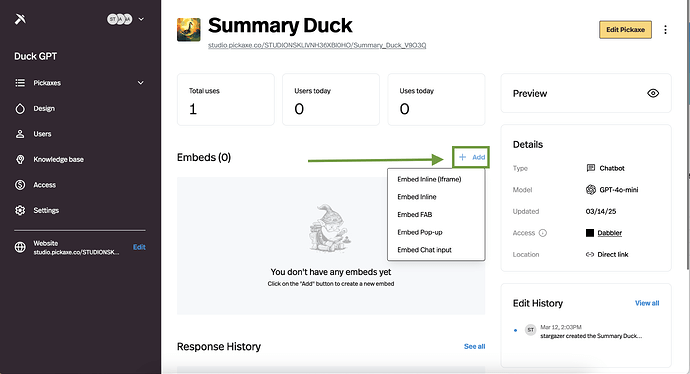Viewport: 690px width, 374px height.
Task: Click the Total uses stat card
Action: [226, 99]
